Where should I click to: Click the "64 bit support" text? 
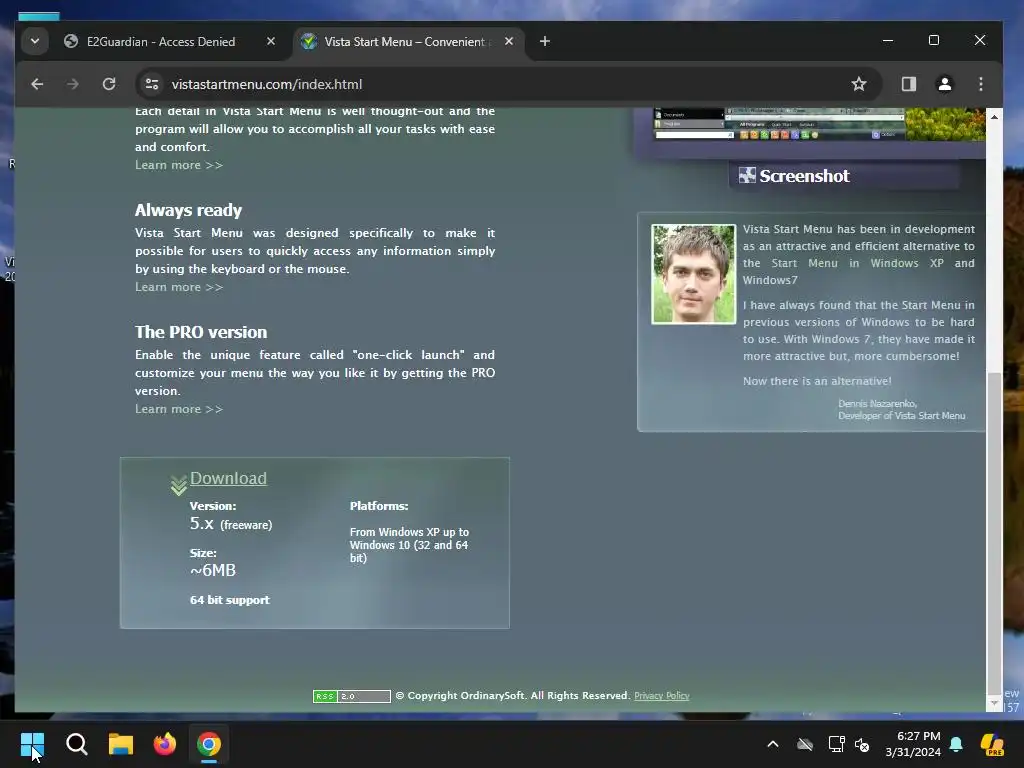click(229, 600)
